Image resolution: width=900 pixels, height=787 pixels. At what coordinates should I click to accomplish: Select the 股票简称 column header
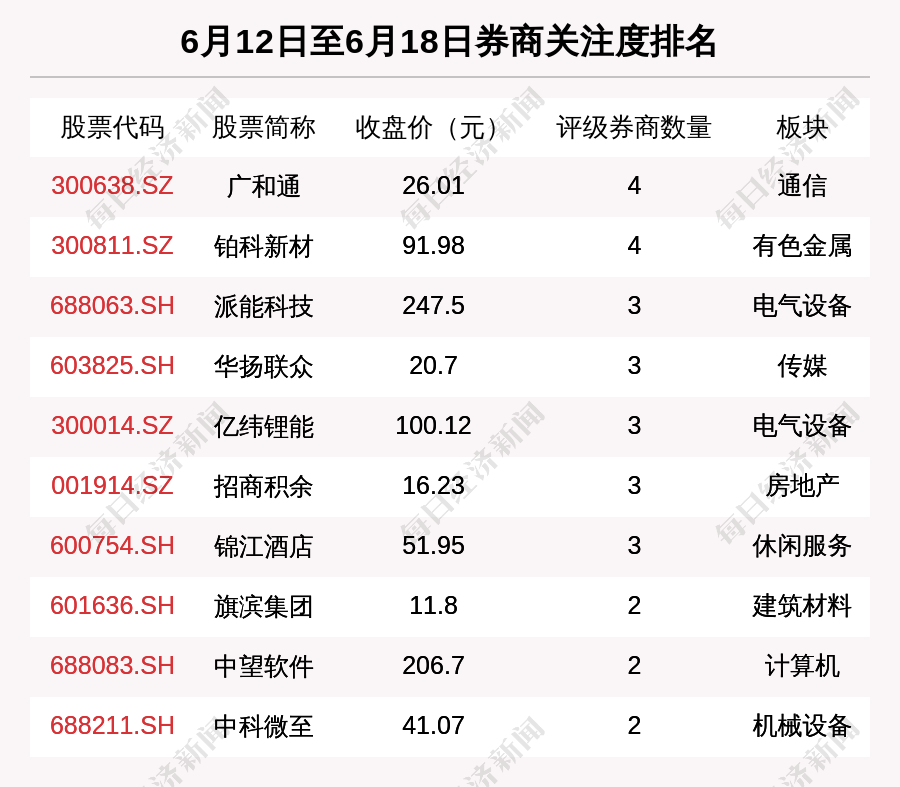click(263, 127)
